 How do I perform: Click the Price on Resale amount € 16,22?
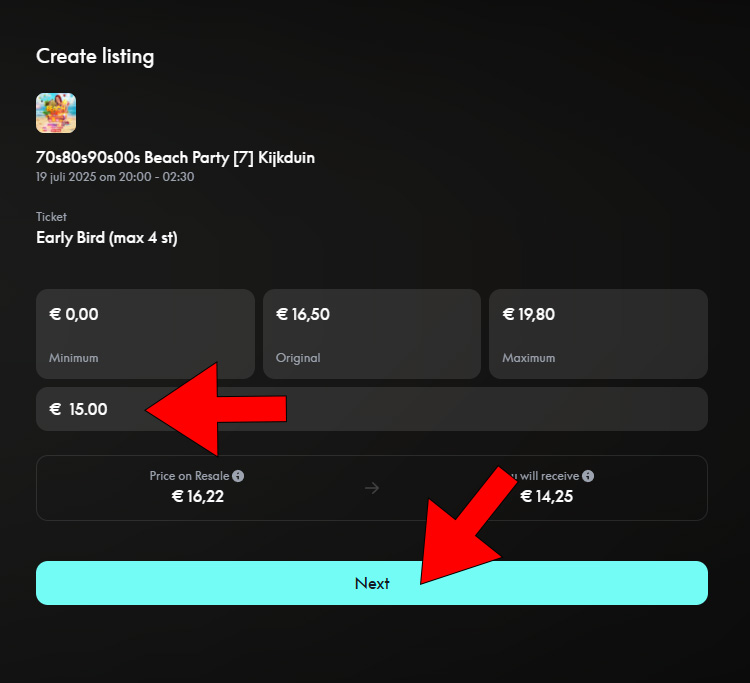198,496
